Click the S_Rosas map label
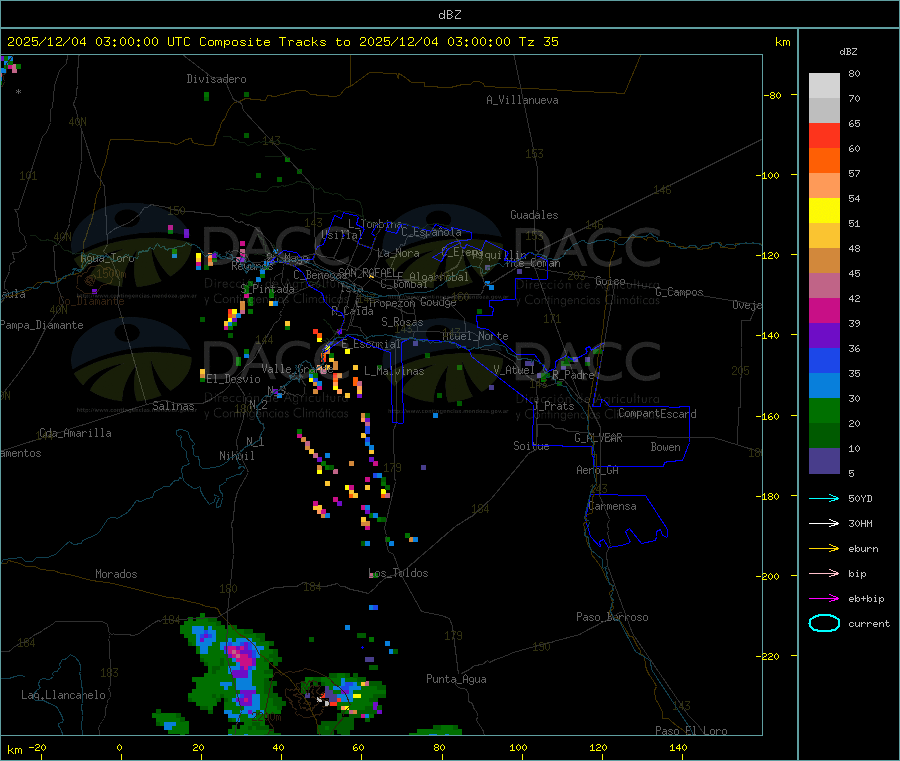The image size is (900, 761). pos(402,322)
